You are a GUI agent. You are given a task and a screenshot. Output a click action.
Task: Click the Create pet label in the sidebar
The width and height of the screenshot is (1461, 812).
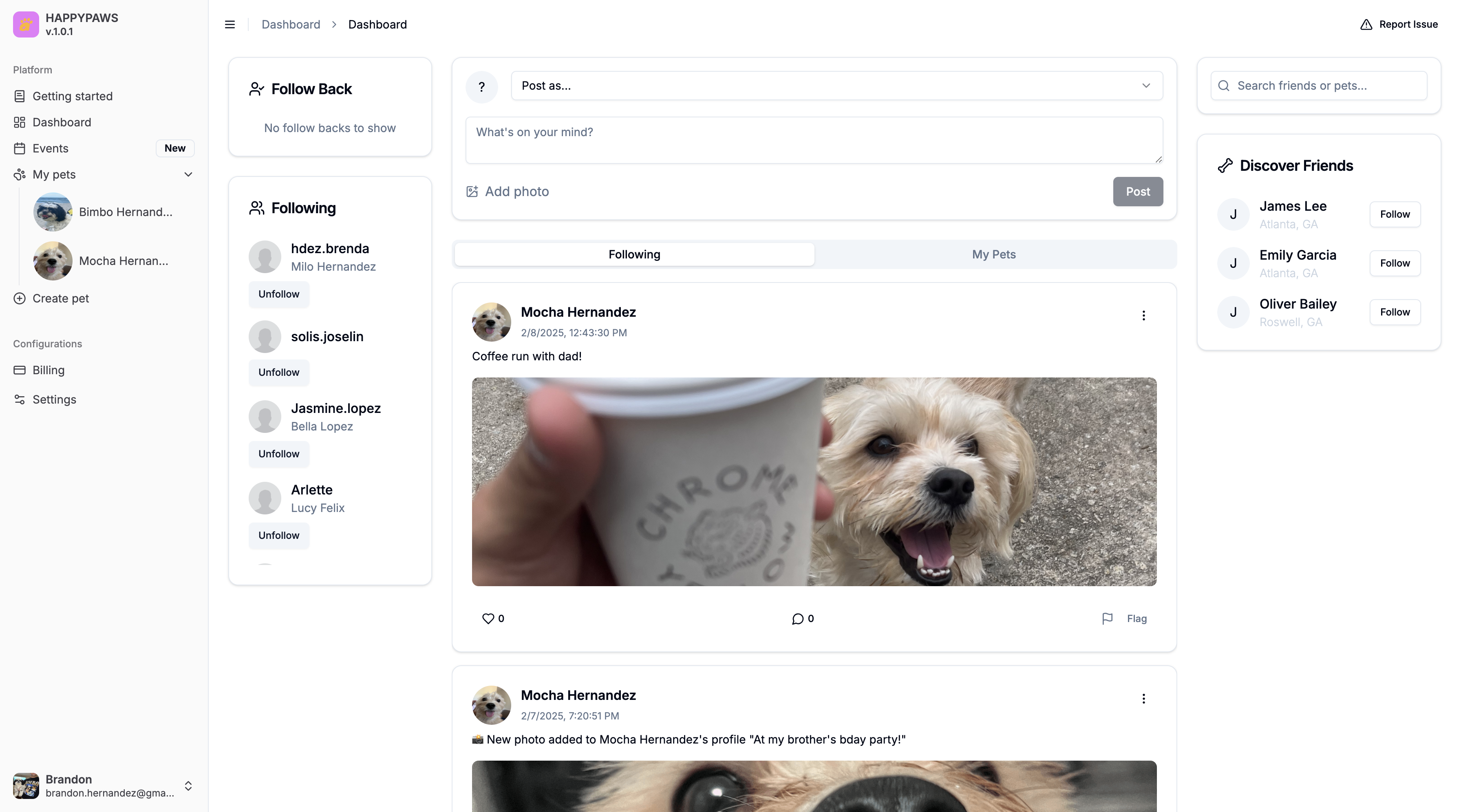(61, 298)
